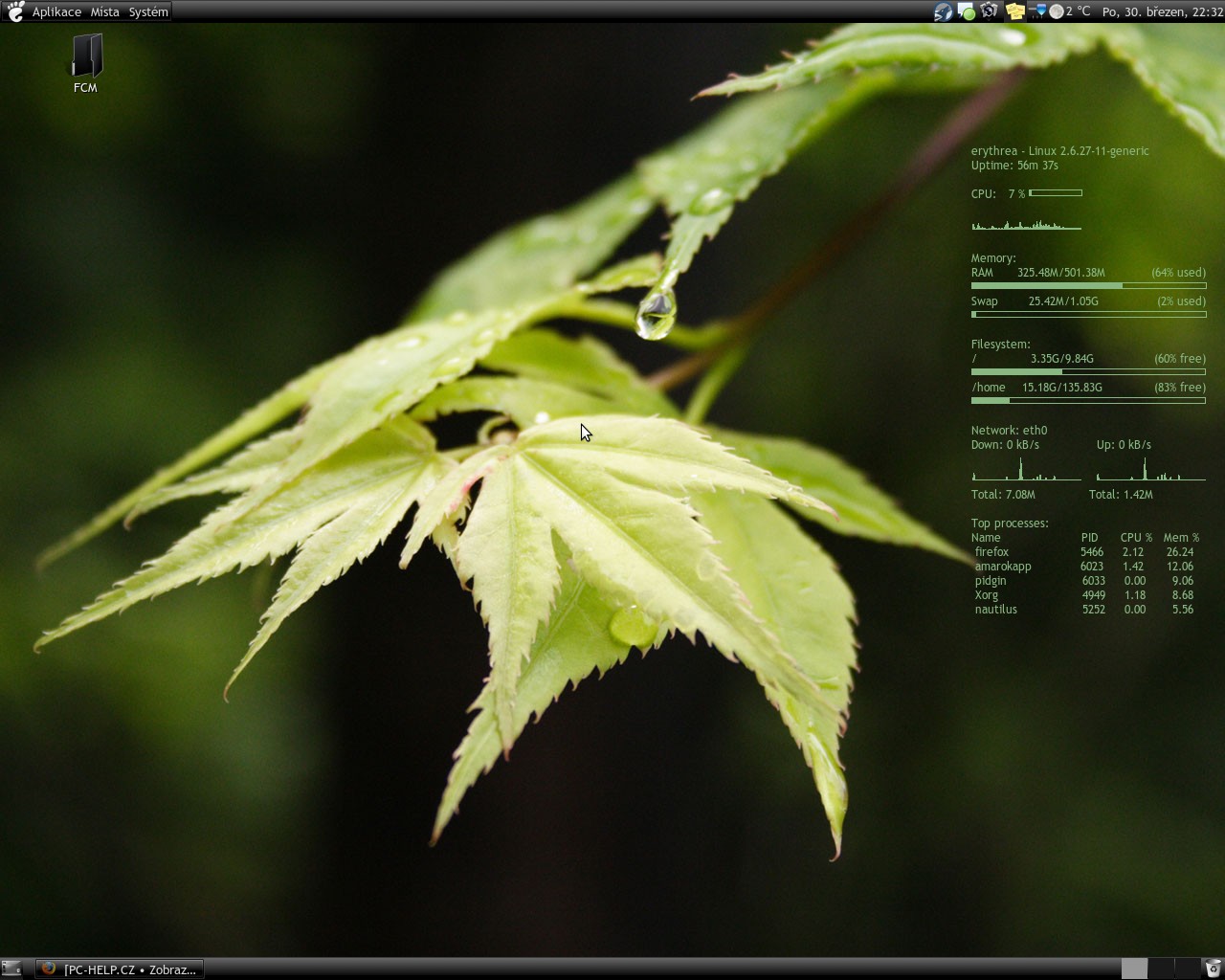1225x980 pixels.
Task: Open the yellow sticky notes applet
Action: pyautogui.click(x=1014, y=11)
